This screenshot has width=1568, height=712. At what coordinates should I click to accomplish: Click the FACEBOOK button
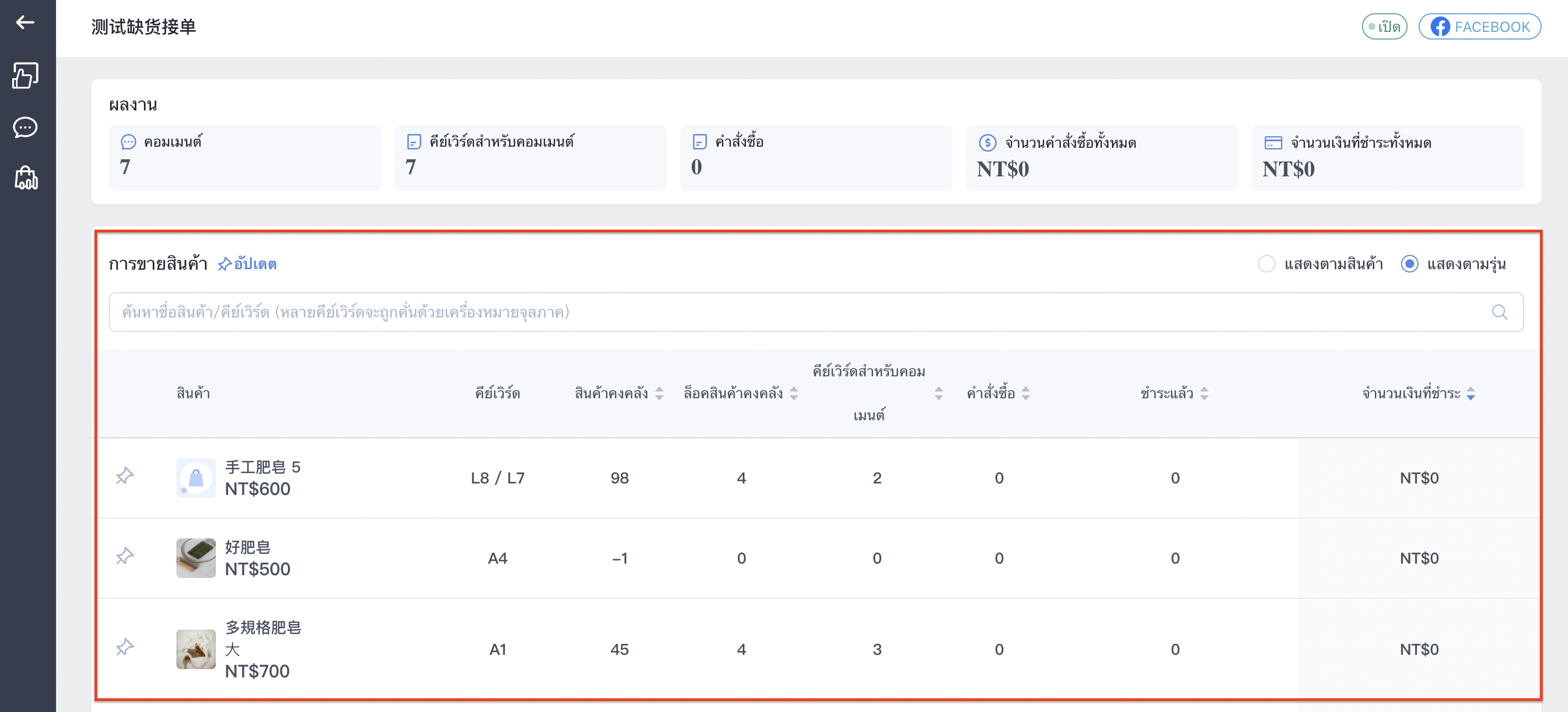tap(1480, 27)
